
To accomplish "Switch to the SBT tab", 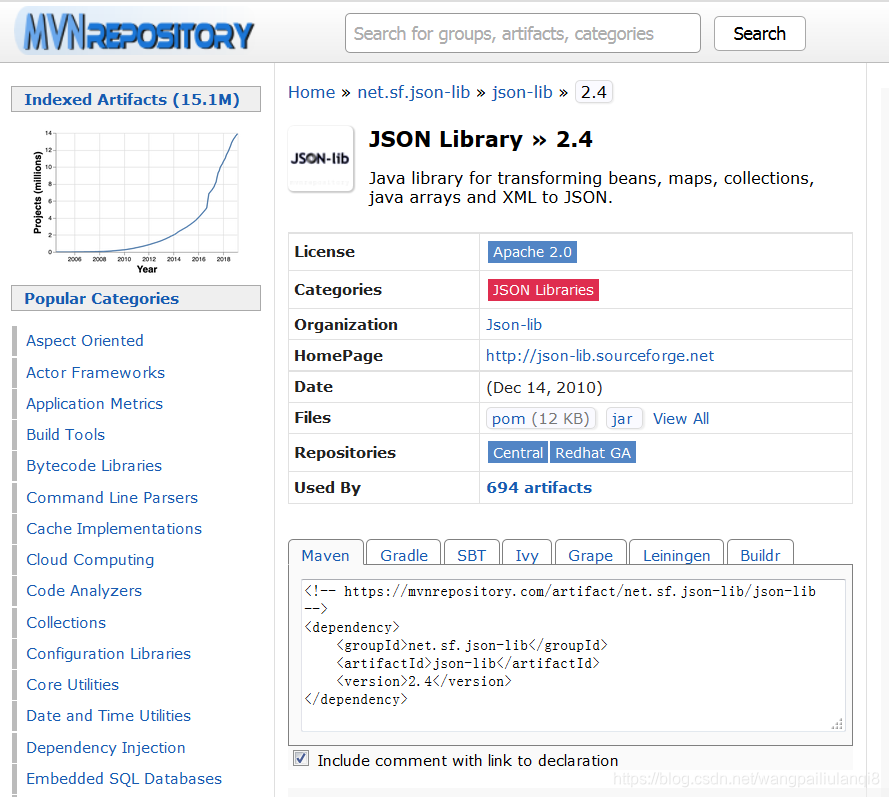I will coord(471,554).
